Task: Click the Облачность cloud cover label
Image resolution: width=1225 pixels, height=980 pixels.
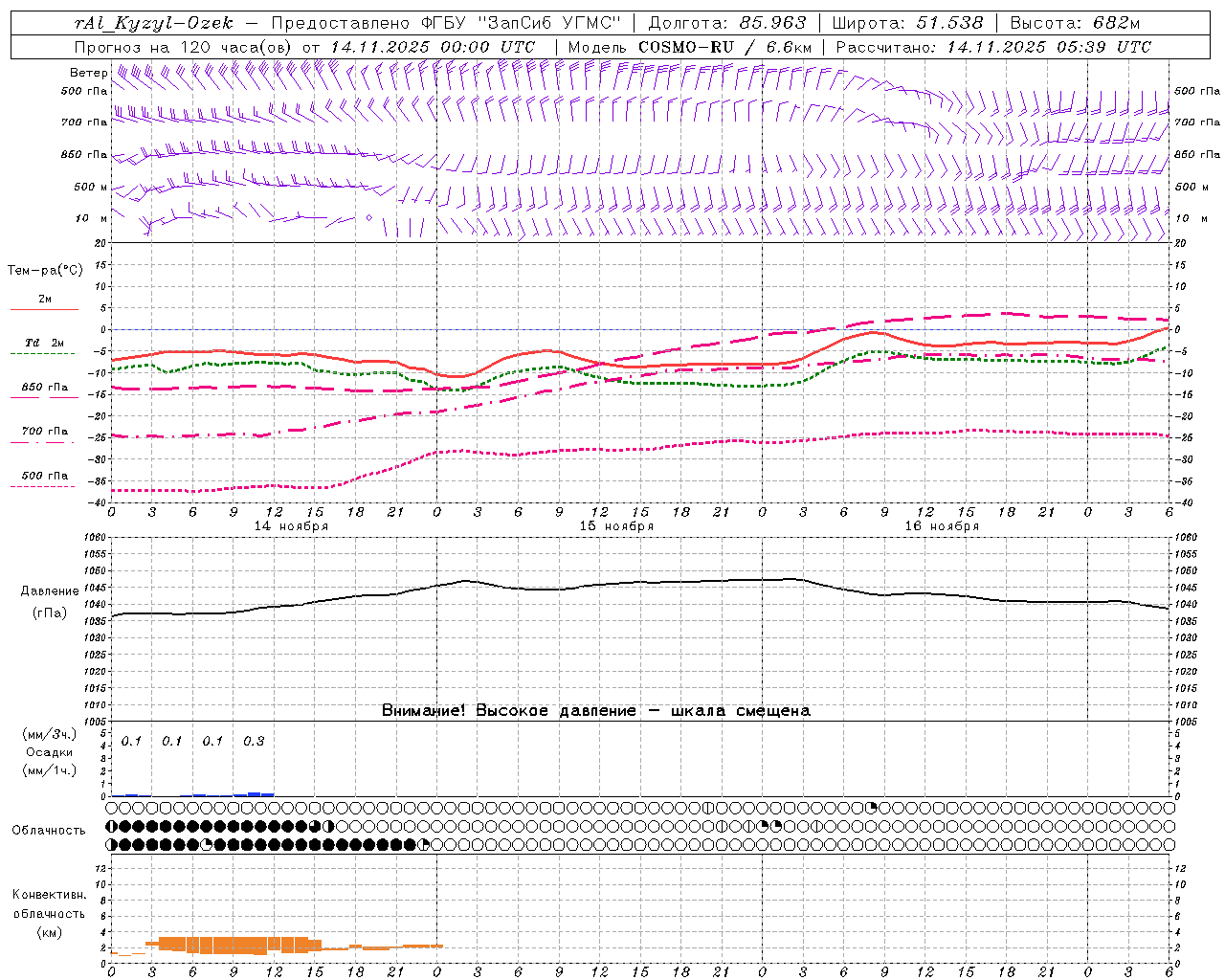Action: click(x=49, y=831)
